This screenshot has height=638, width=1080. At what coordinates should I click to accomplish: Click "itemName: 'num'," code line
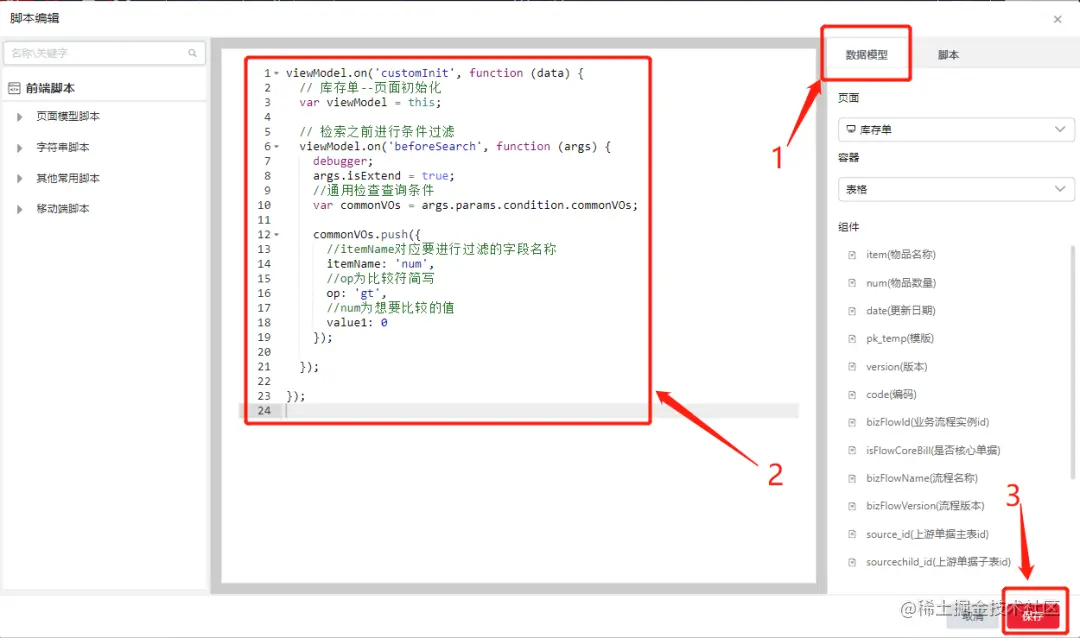coord(380,264)
